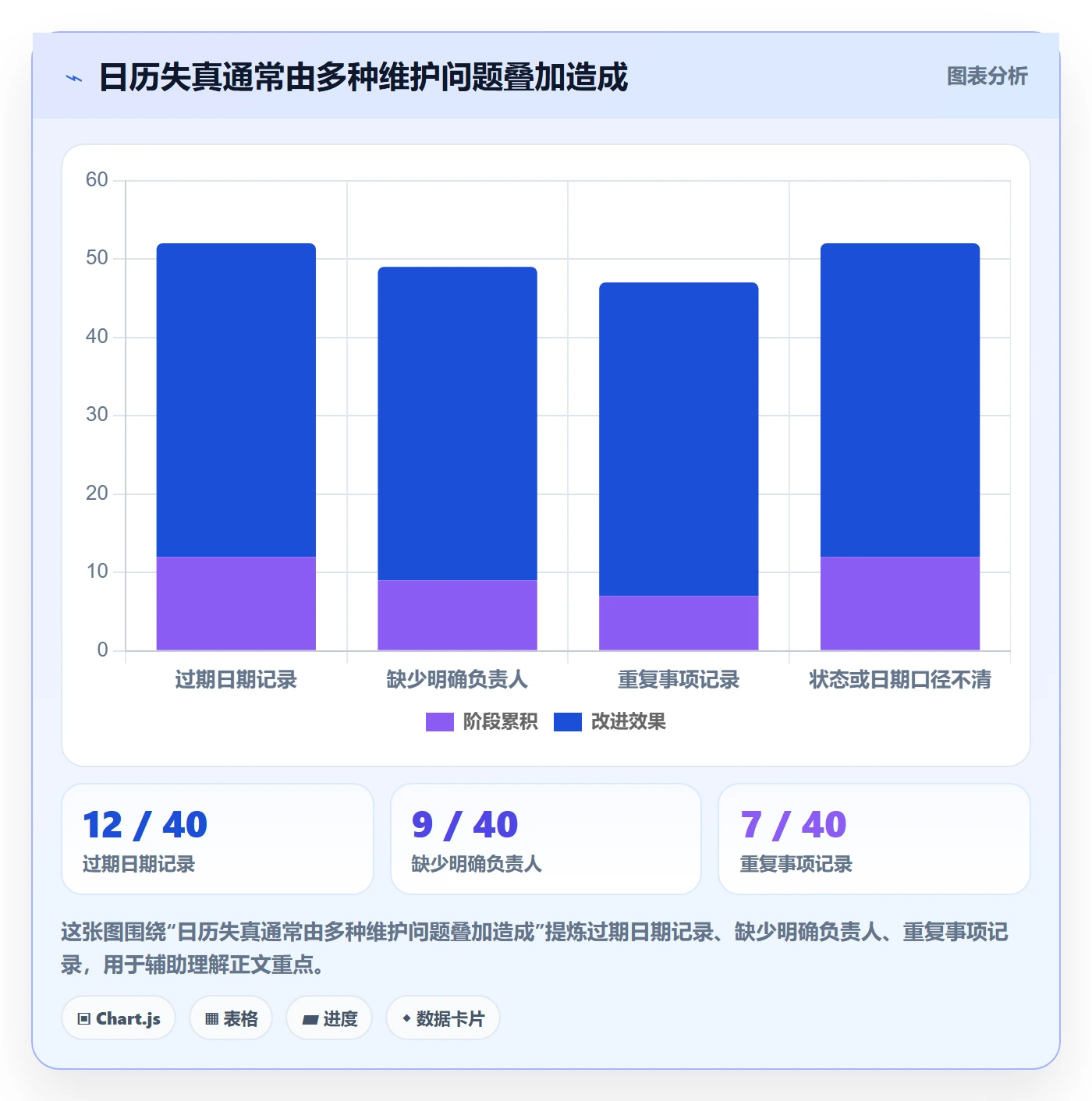Select the 进度 tag

(329, 1018)
